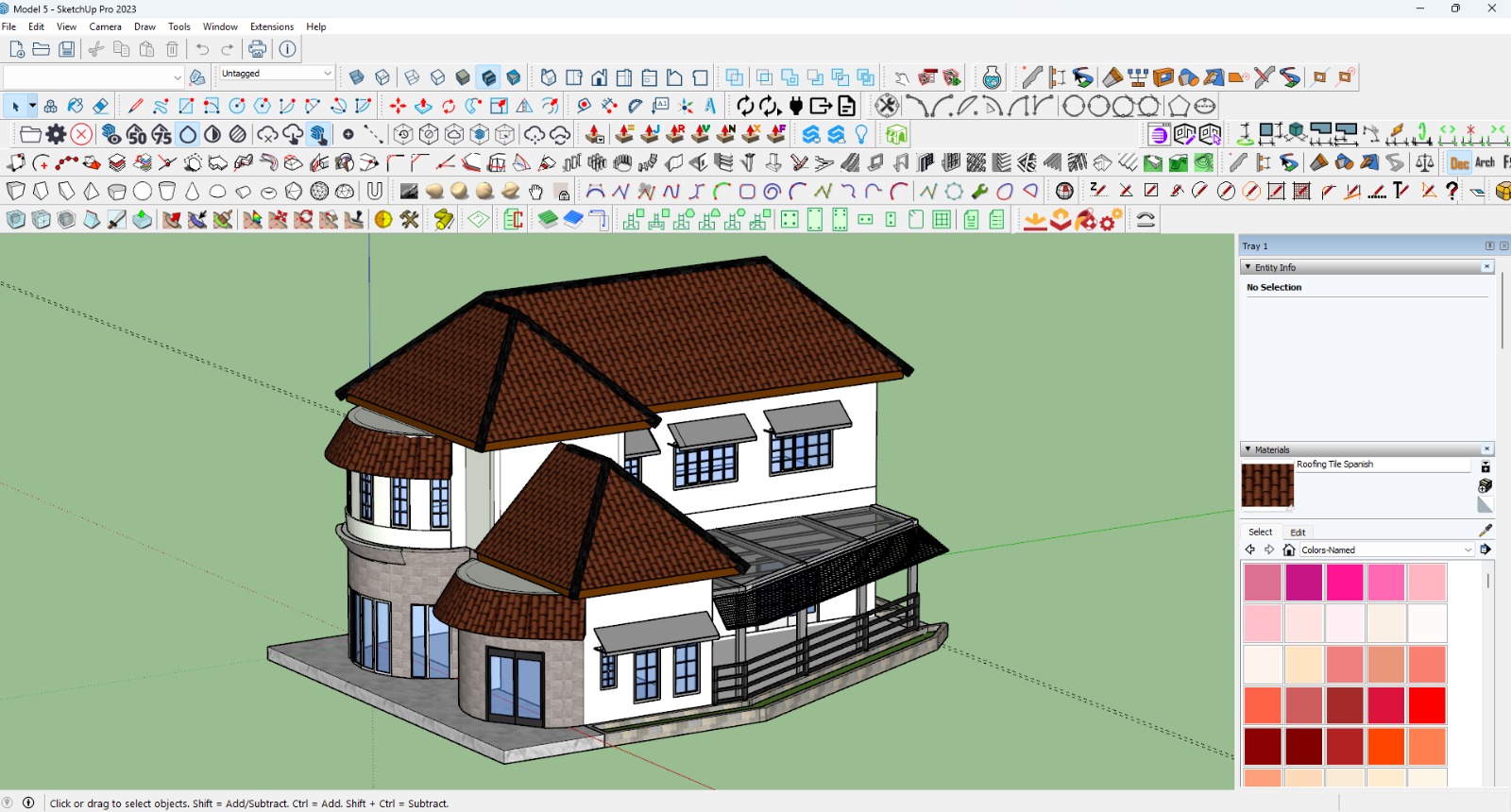Pick the Offset tool

click(551, 106)
